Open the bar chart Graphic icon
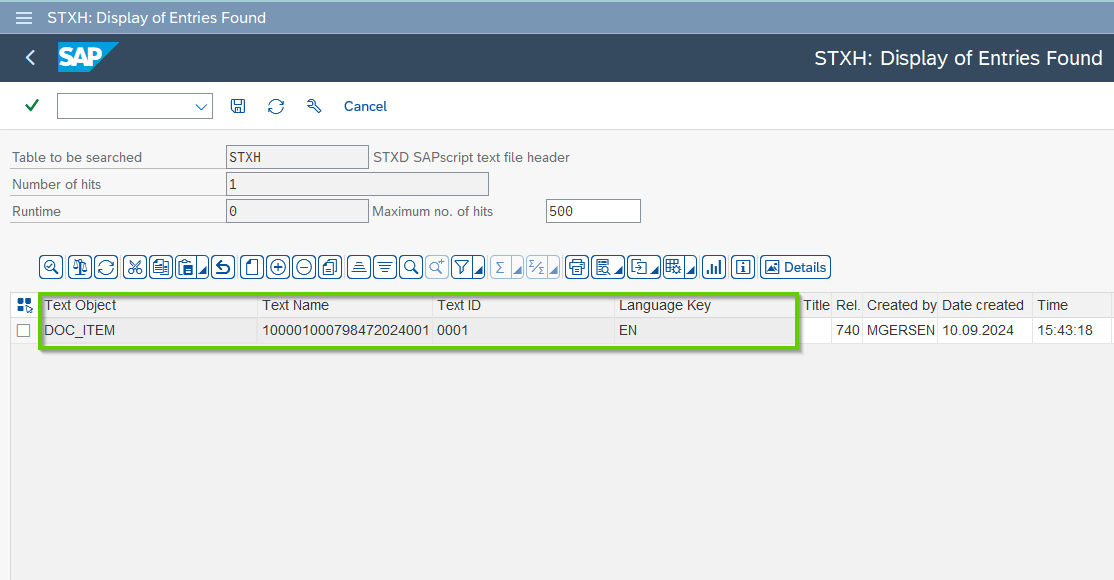 tap(714, 267)
